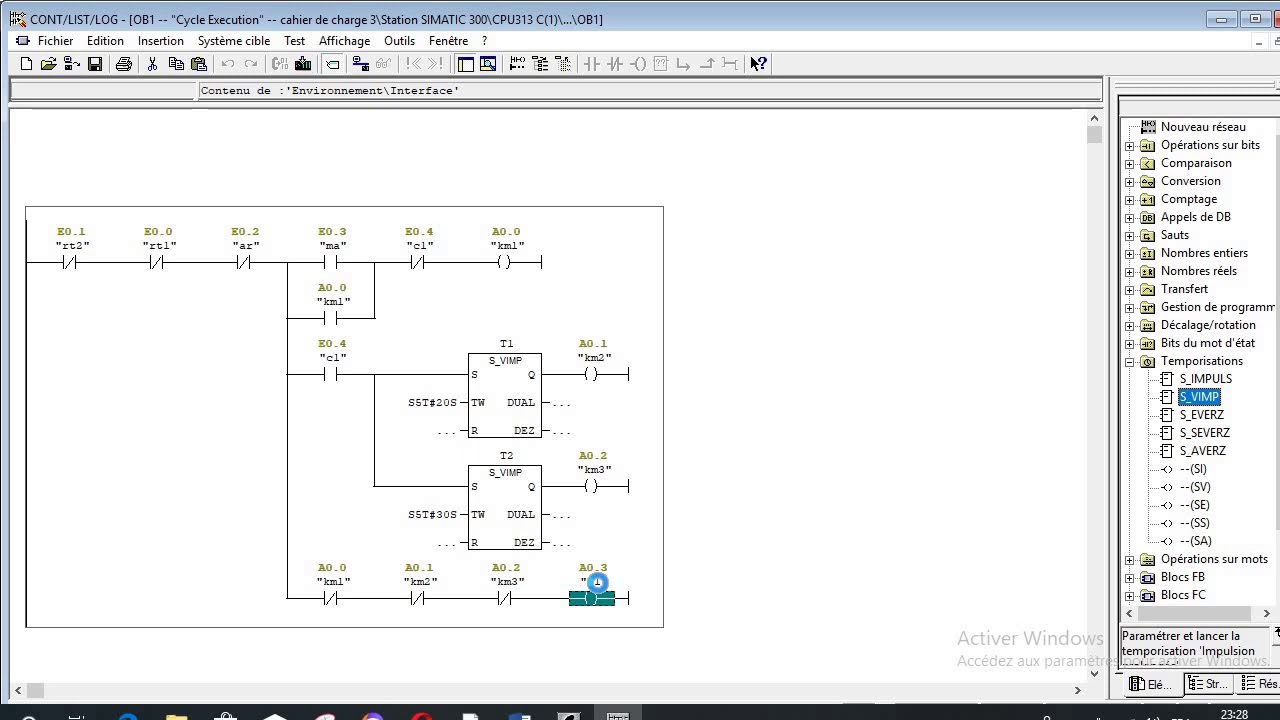Select the S_IMPULS timer element
1280x720 pixels.
1205,379
